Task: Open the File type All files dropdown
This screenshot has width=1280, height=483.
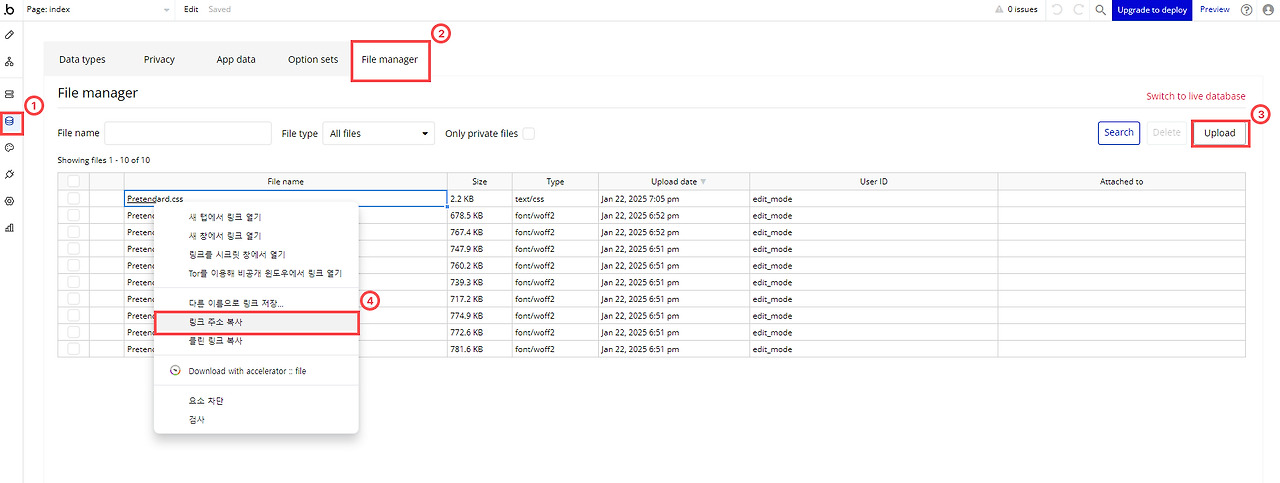Action: 379,133
